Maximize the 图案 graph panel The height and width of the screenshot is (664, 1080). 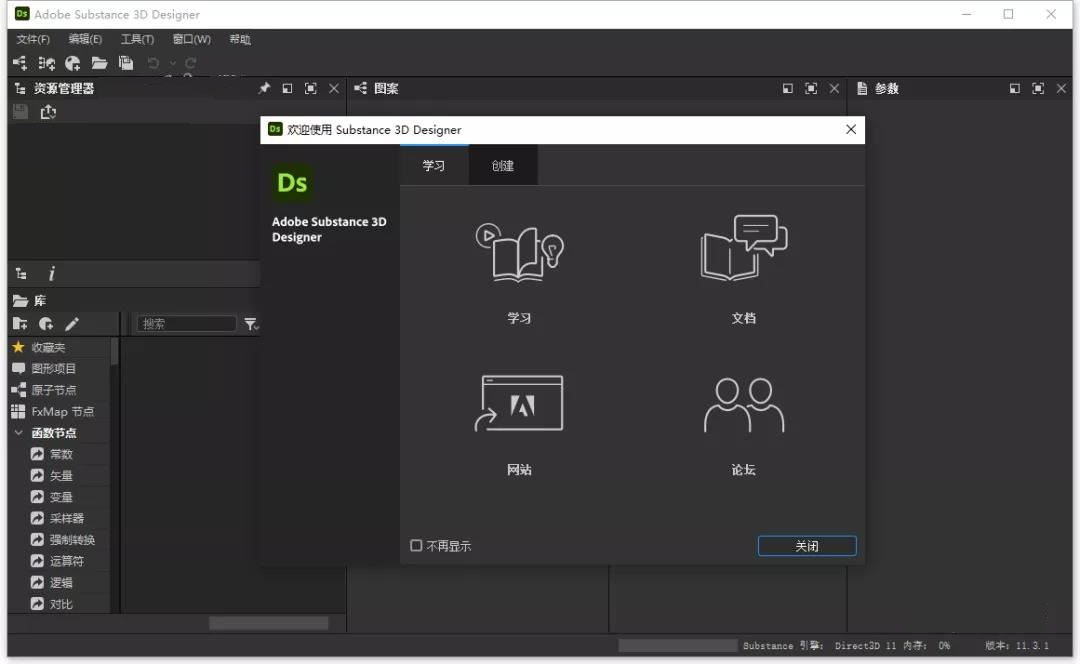(x=811, y=88)
